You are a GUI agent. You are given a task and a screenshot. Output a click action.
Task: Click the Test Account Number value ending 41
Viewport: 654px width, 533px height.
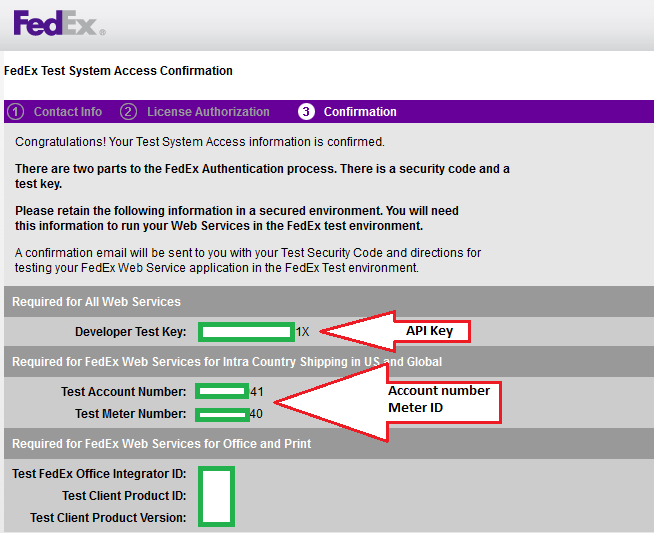[229, 392]
